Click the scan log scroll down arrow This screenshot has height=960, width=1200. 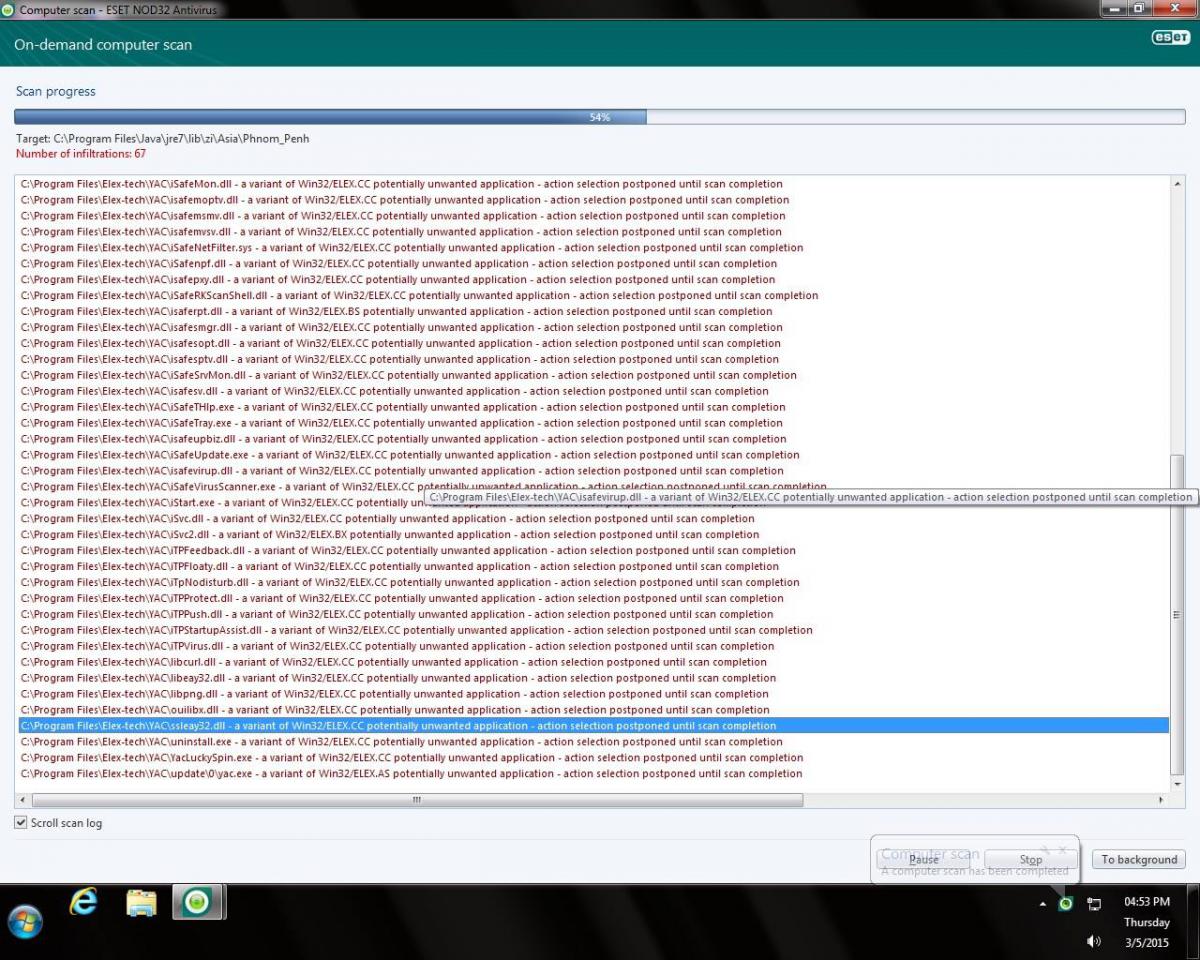tap(1177, 784)
